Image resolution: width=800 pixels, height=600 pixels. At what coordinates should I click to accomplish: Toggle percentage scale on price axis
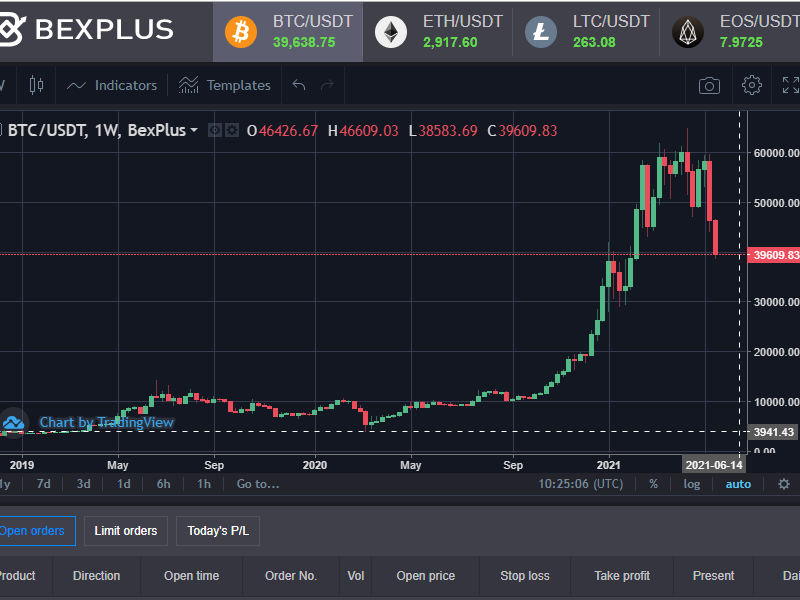(x=653, y=484)
